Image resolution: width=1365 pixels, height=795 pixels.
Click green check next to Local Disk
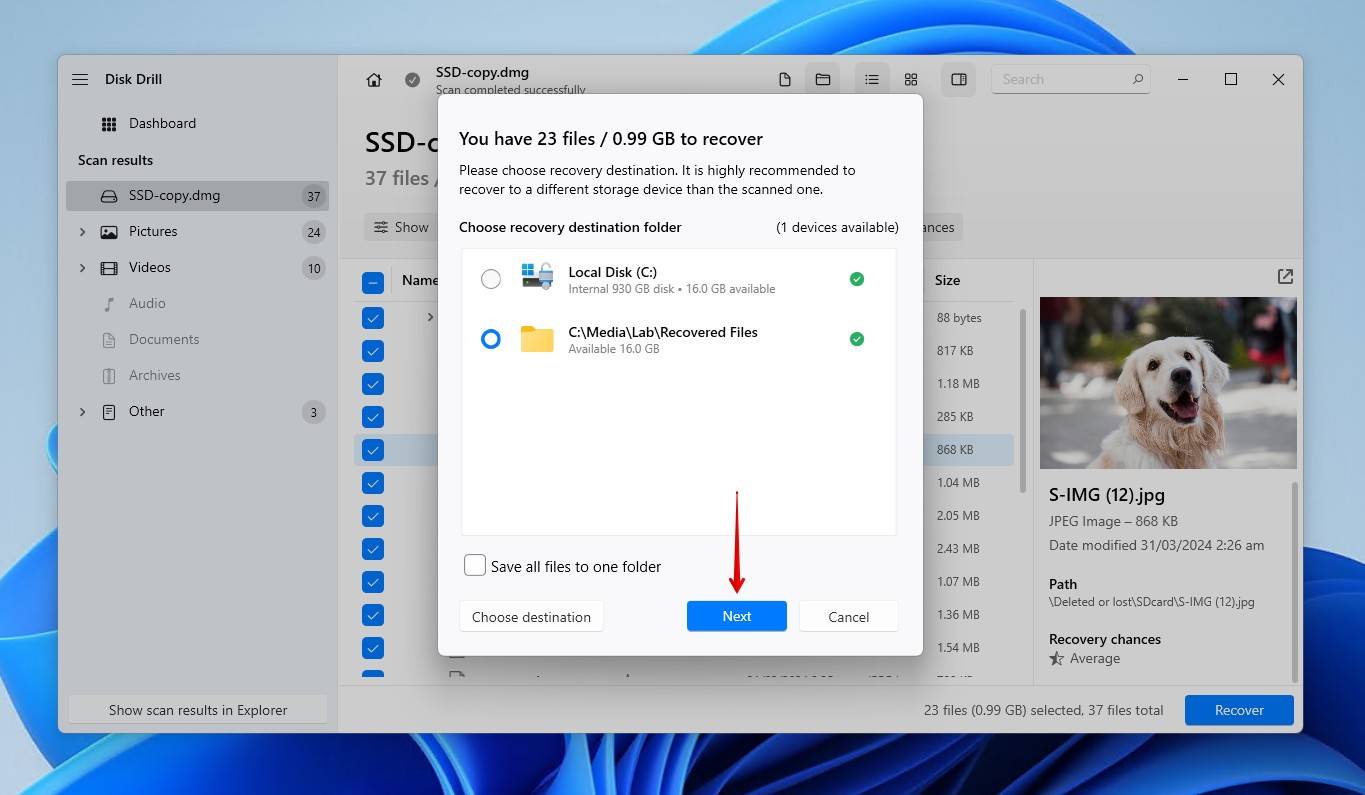tap(857, 279)
